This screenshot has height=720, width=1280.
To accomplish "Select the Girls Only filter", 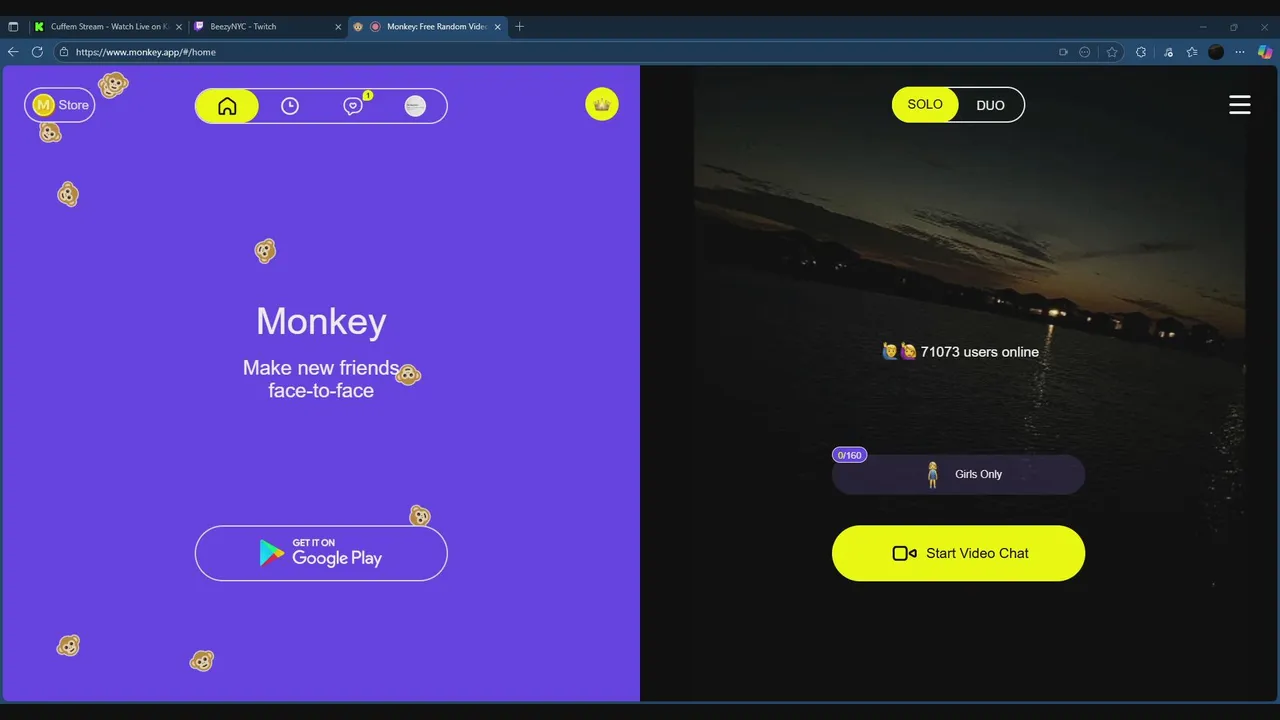I will pos(958,474).
